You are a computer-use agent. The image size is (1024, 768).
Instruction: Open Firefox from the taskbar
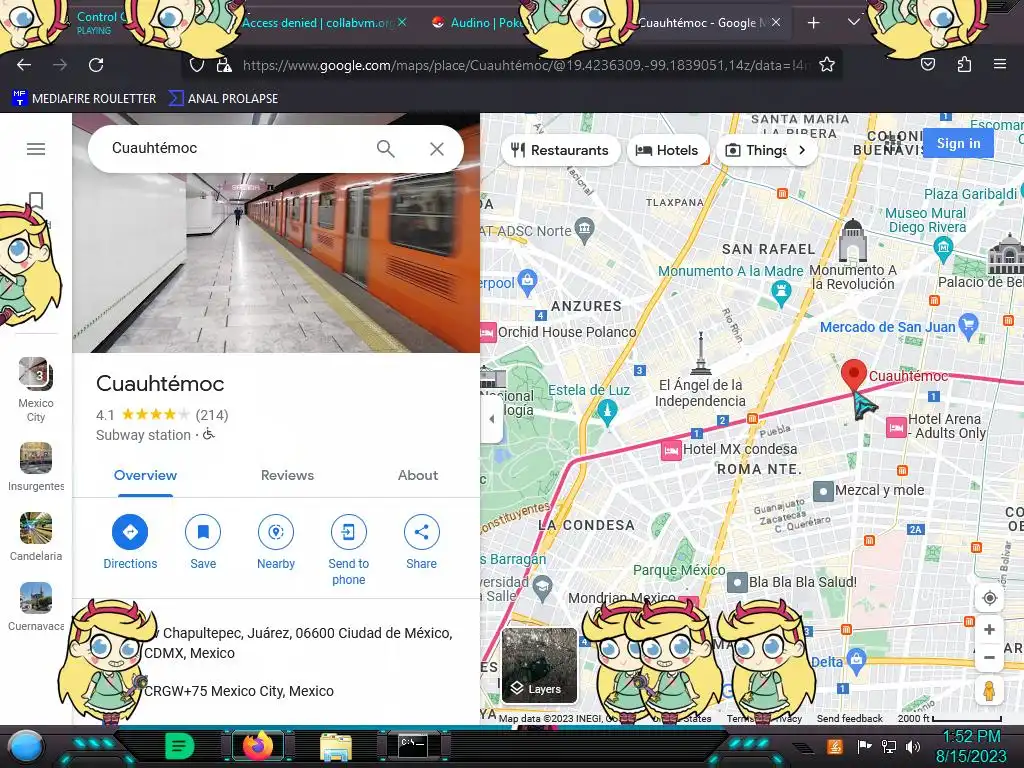[x=257, y=746]
